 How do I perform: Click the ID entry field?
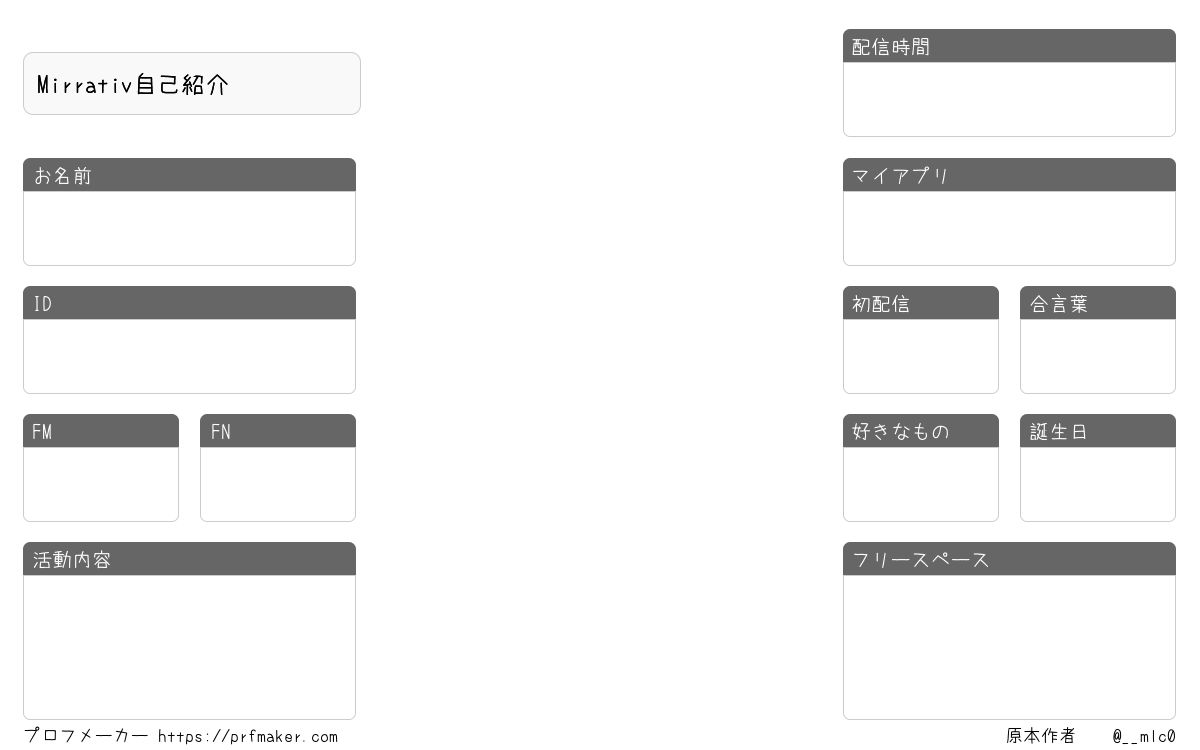(x=189, y=356)
